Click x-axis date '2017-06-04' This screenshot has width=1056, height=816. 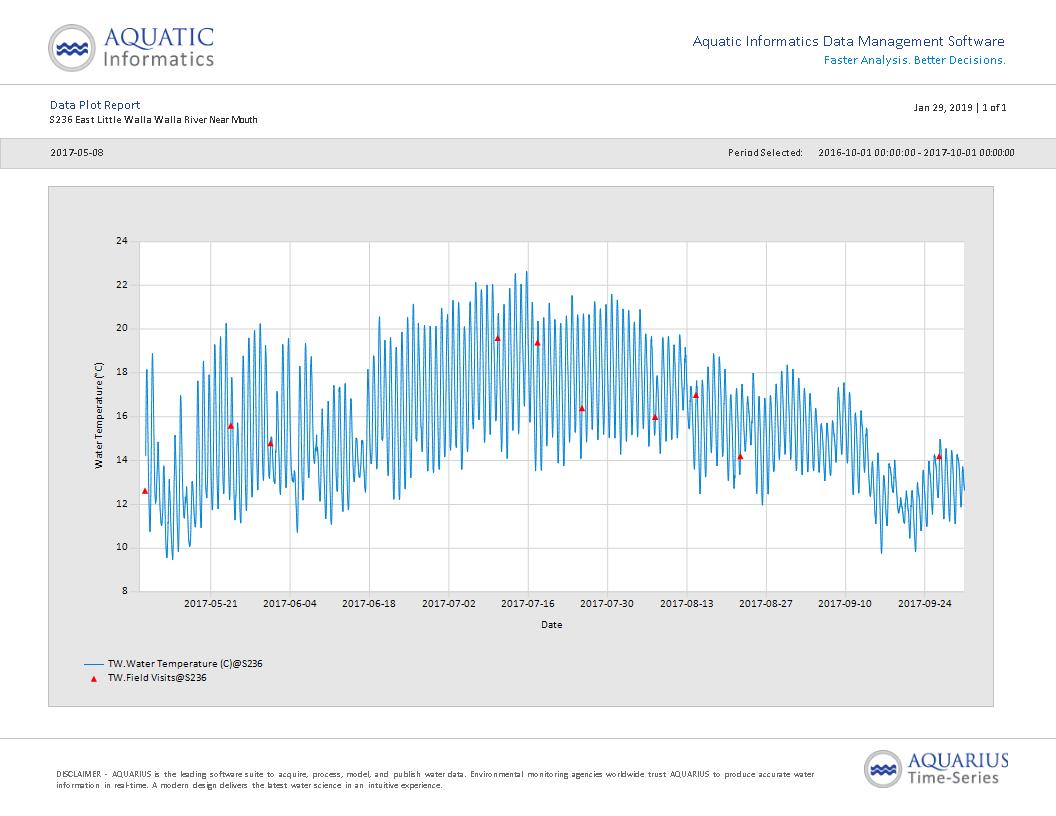[x=290, y=603]
